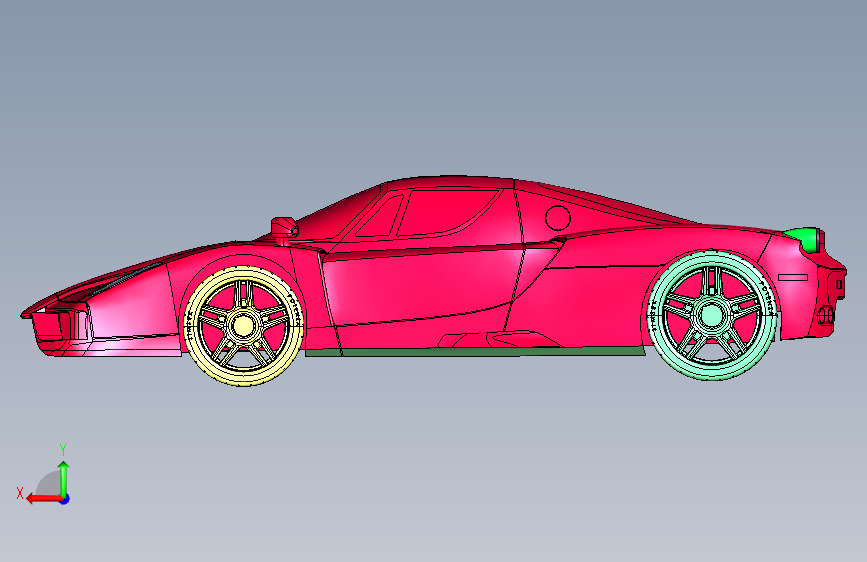Click the front wheel center hub

243,326
